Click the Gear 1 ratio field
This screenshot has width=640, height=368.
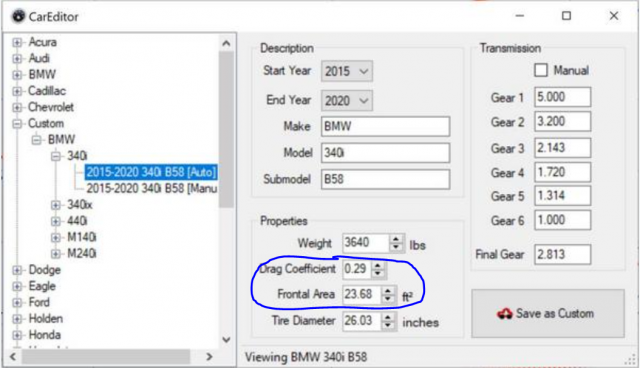coord(562,97)
